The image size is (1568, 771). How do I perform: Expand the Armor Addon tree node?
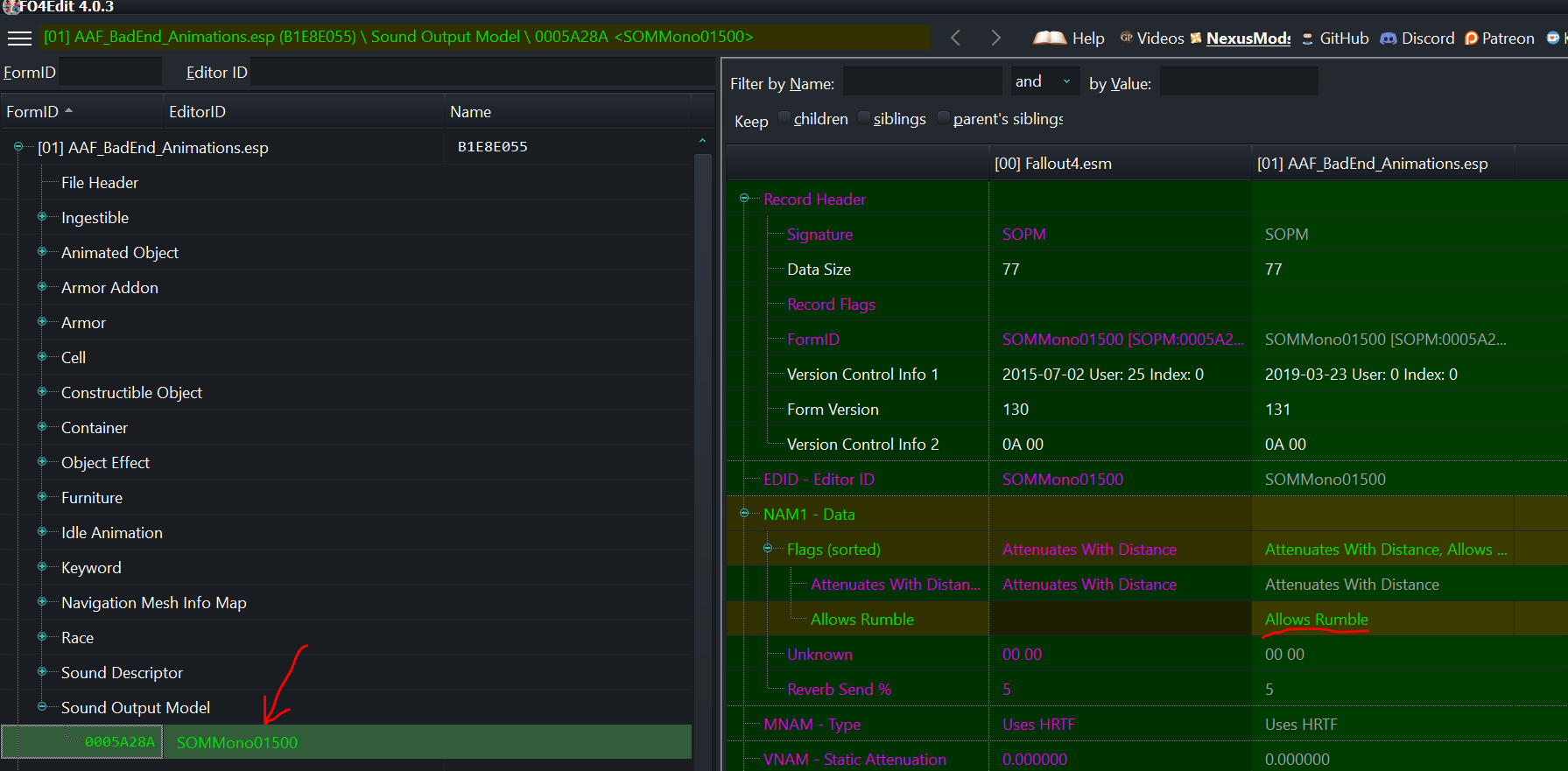42,287
